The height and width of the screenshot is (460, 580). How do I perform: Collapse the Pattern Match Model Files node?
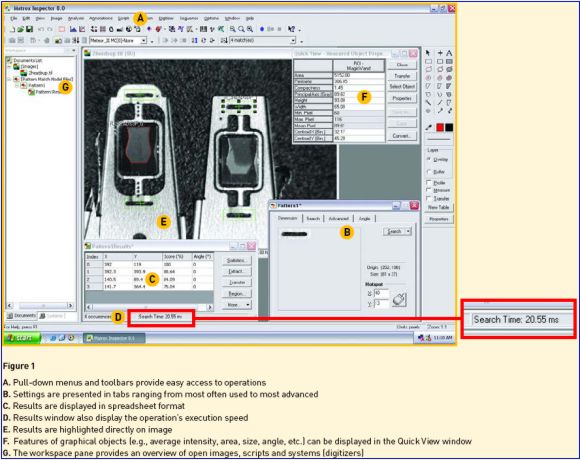[9, 79]
